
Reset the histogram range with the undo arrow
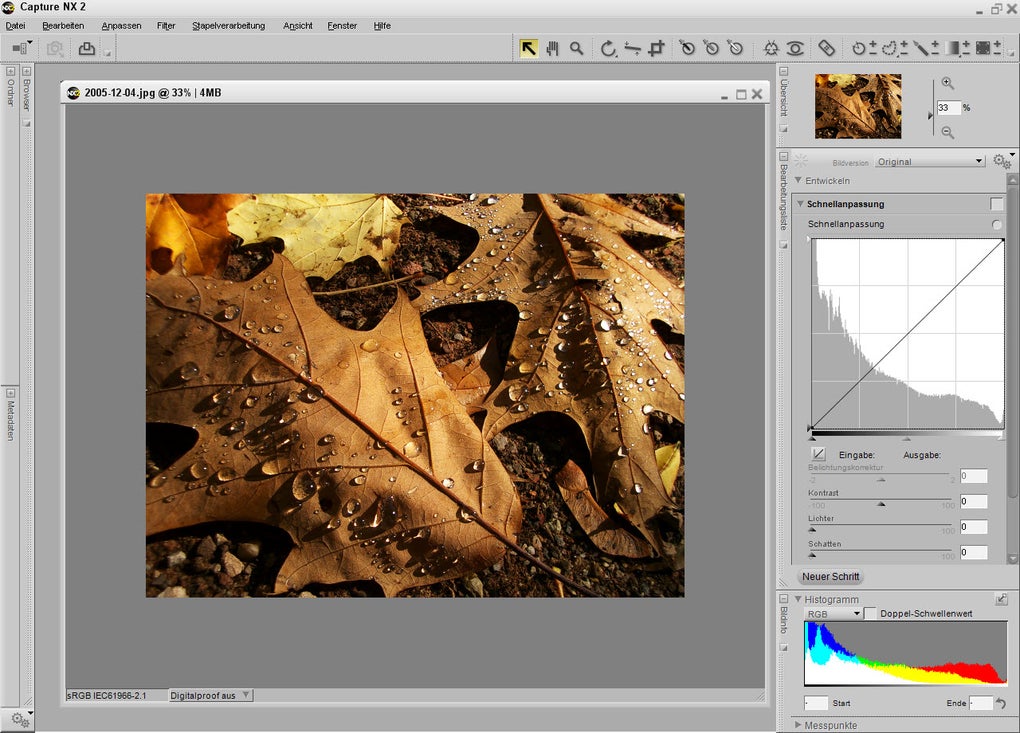click(x=1001, y=704)
